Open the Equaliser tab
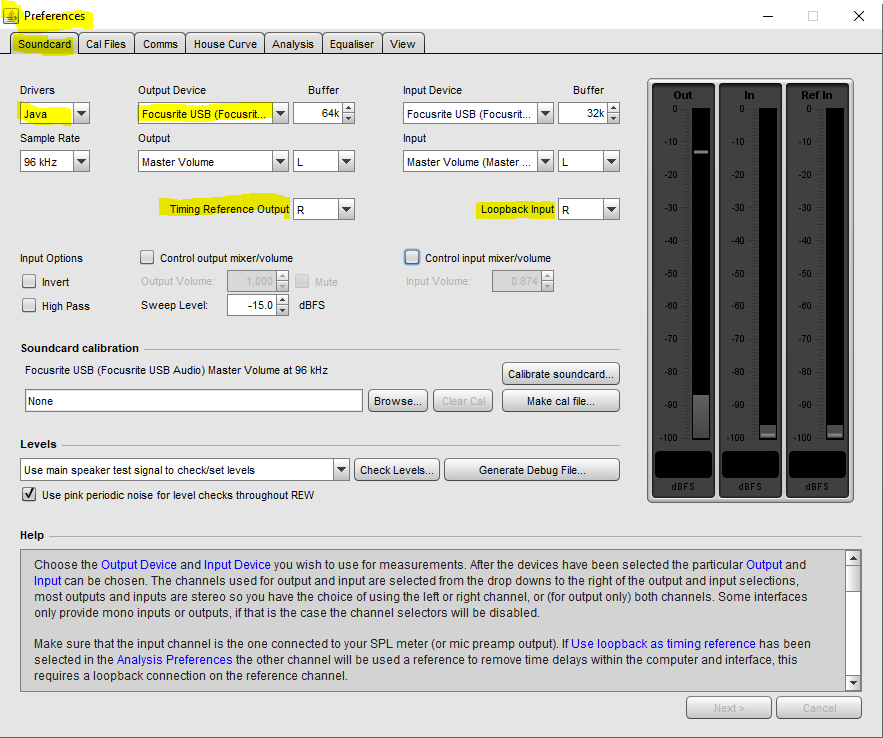The width and height of the screenshot is (883, 738). pos(352,44)
